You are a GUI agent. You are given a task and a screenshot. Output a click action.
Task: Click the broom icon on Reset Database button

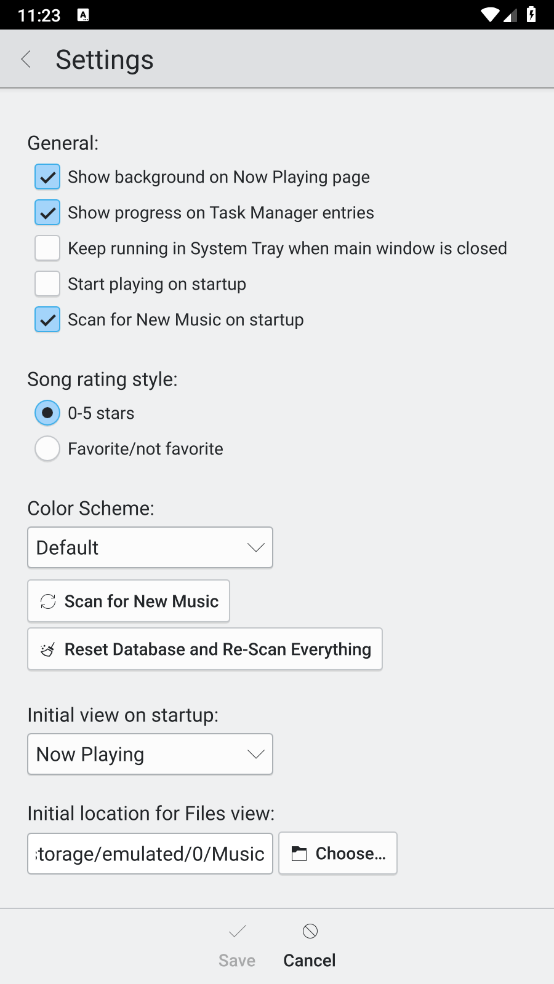coord(48,650)
